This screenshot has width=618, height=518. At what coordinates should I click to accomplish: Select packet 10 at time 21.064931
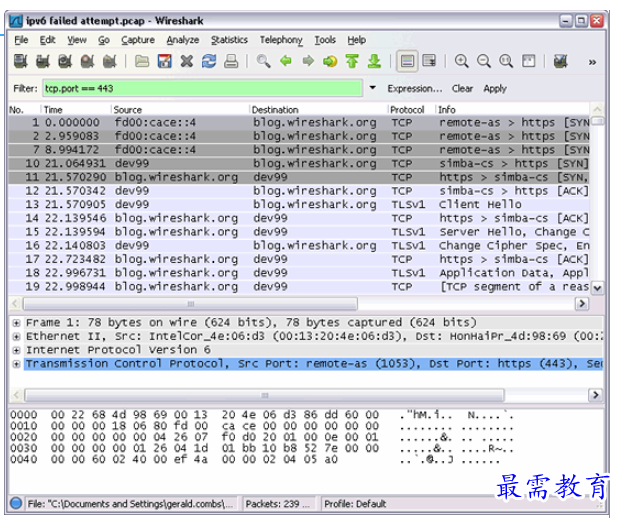[x=299, y=164]
